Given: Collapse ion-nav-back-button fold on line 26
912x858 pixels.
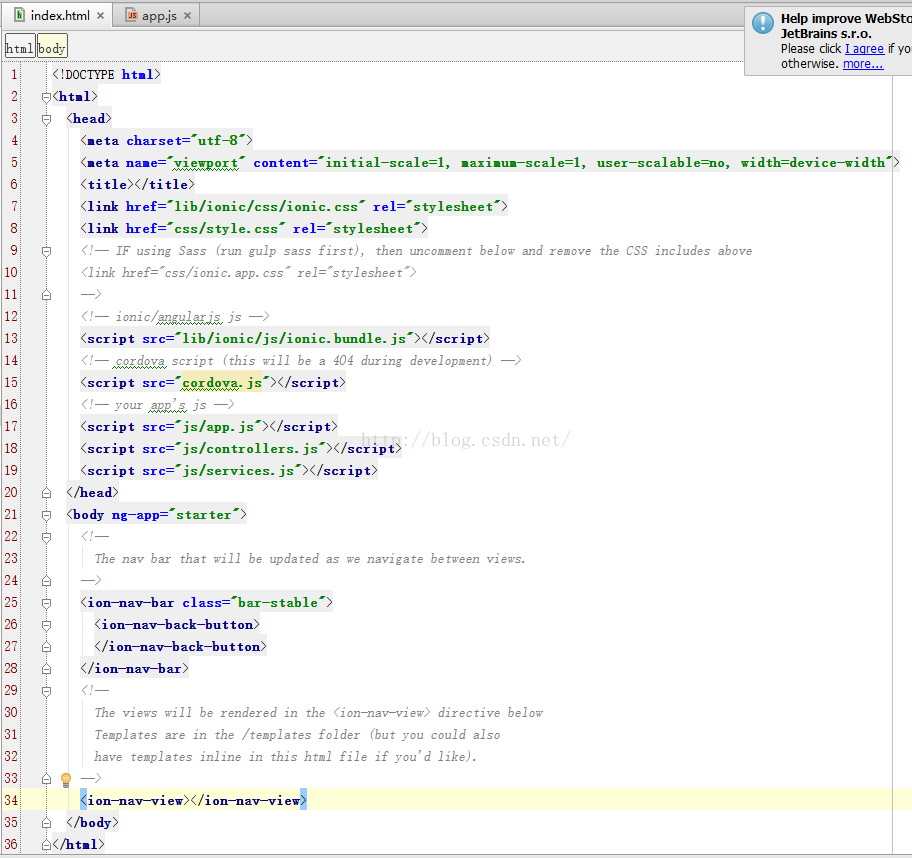Looking at the screenshot, I should (x=47, y=625).
